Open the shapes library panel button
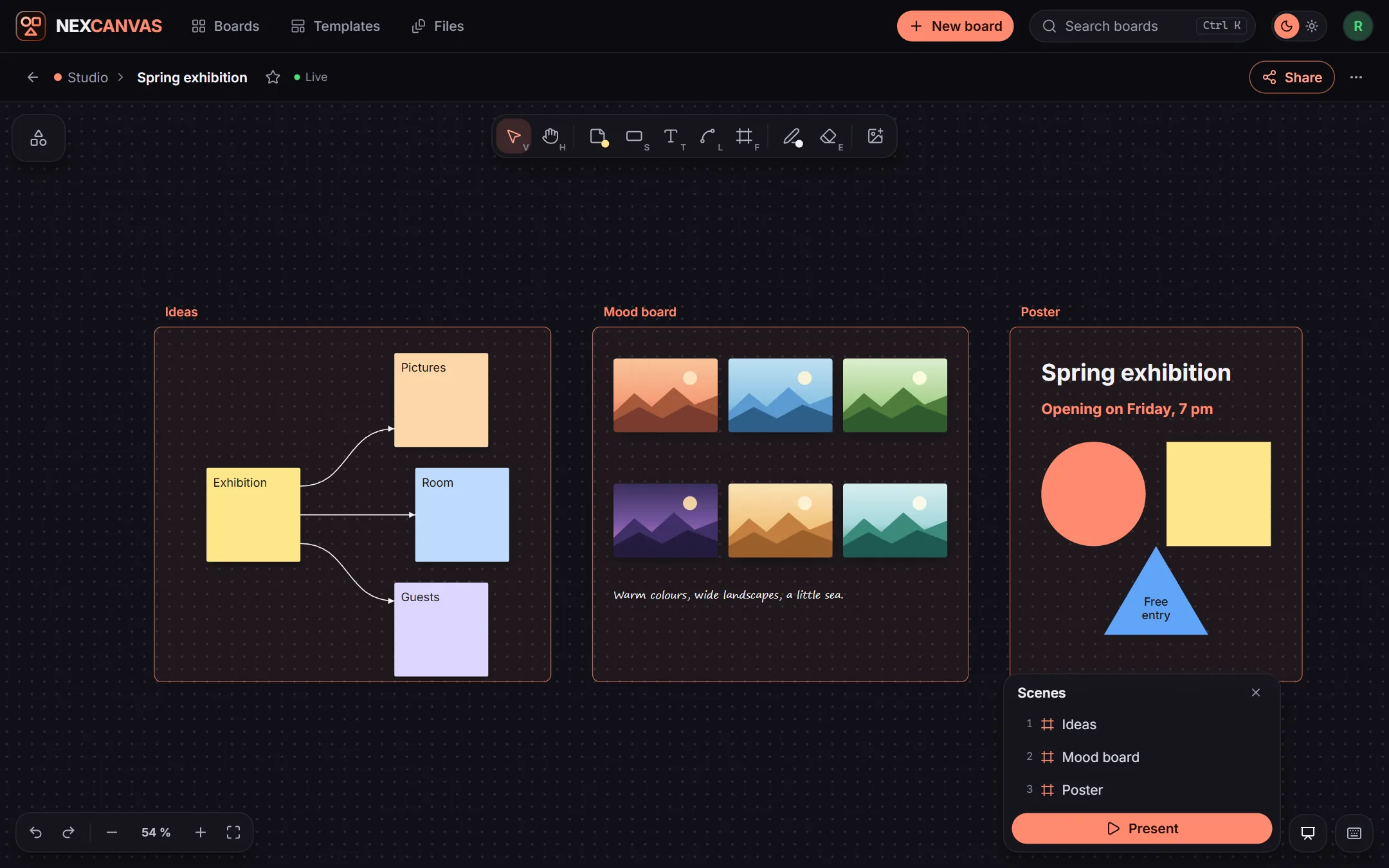The image size is (1389, 868). point(39,138)
